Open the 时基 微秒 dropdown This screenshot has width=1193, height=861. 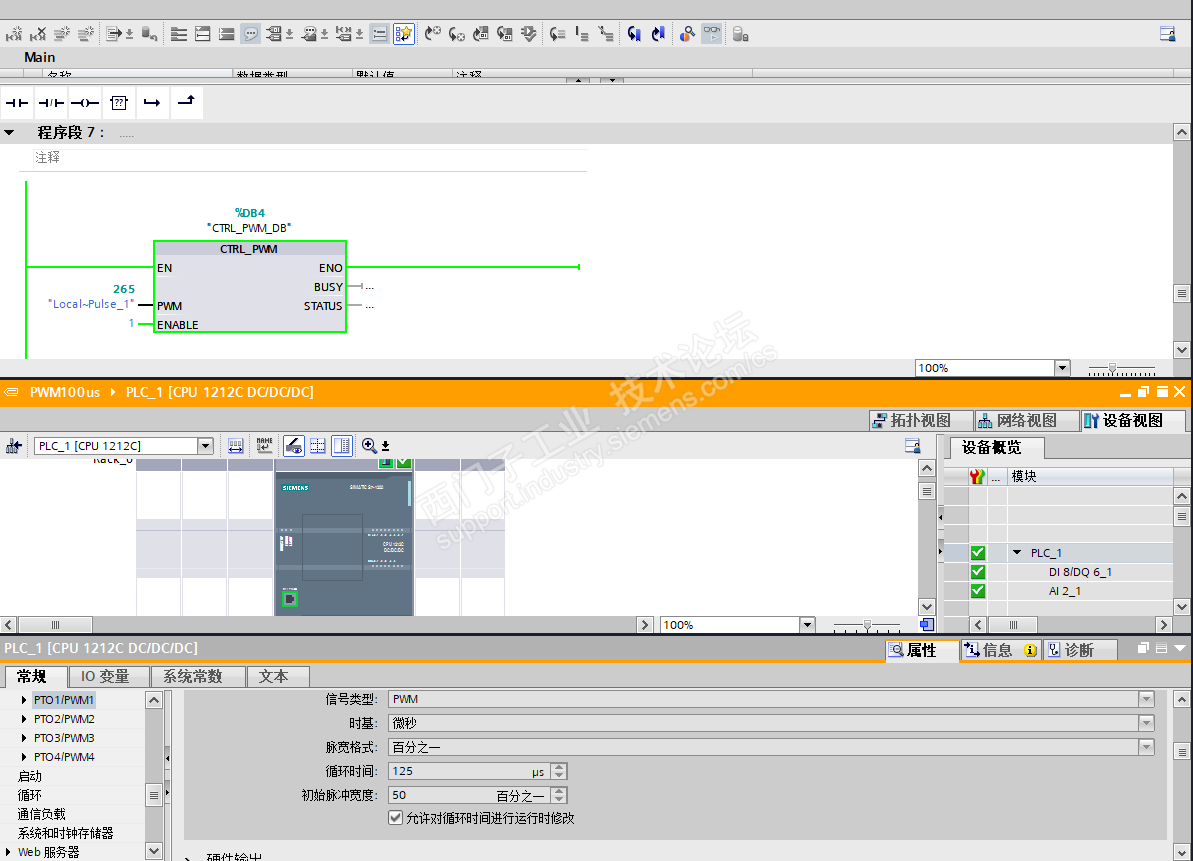pos(1146,723)
